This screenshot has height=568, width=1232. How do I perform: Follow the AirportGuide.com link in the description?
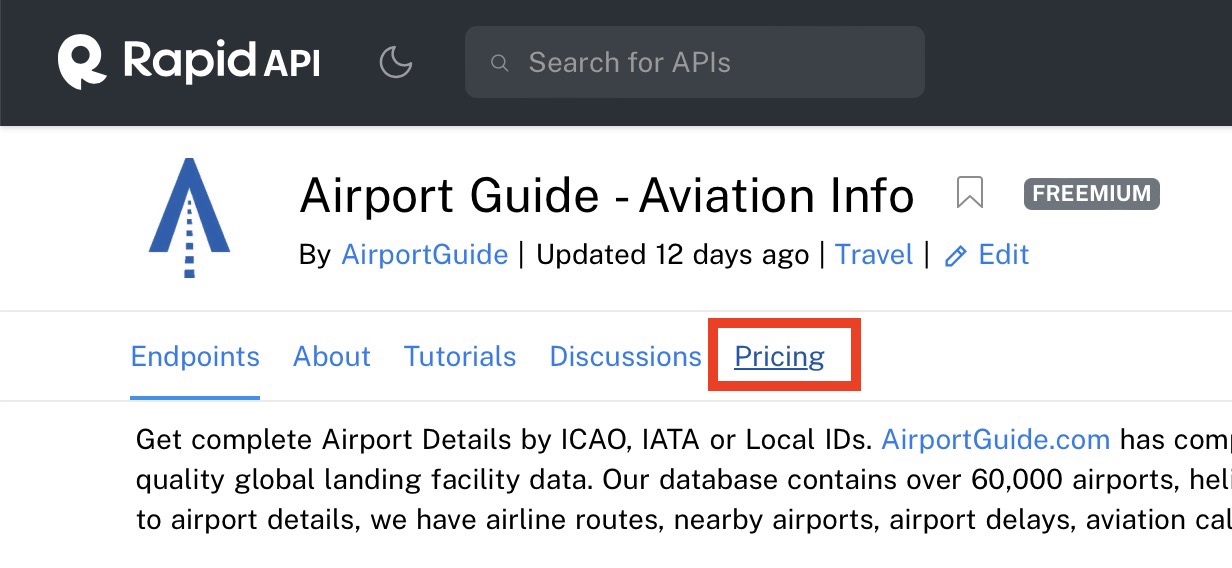[995, 440]
